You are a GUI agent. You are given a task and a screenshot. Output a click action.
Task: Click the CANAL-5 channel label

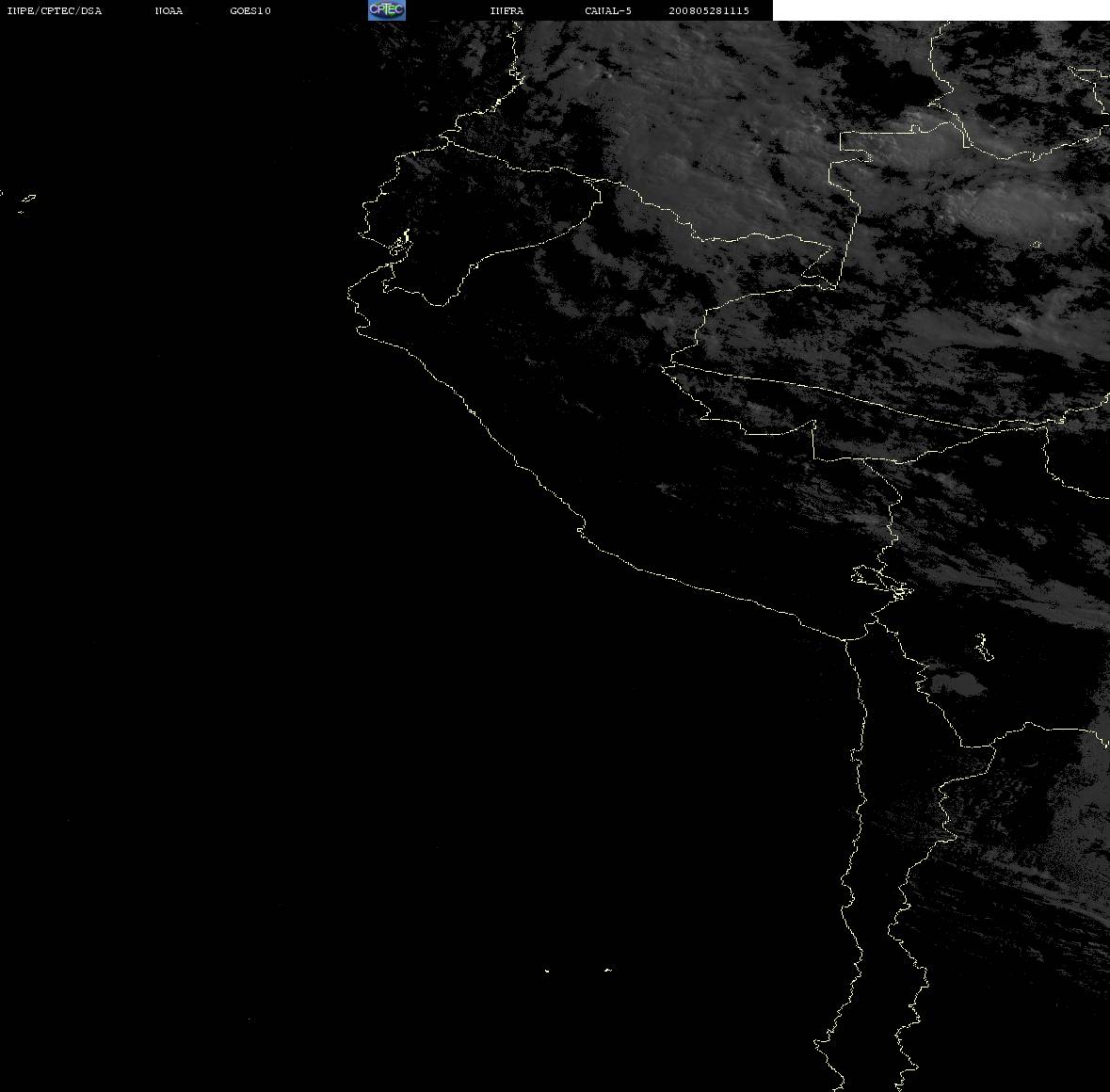click(608, 10)
